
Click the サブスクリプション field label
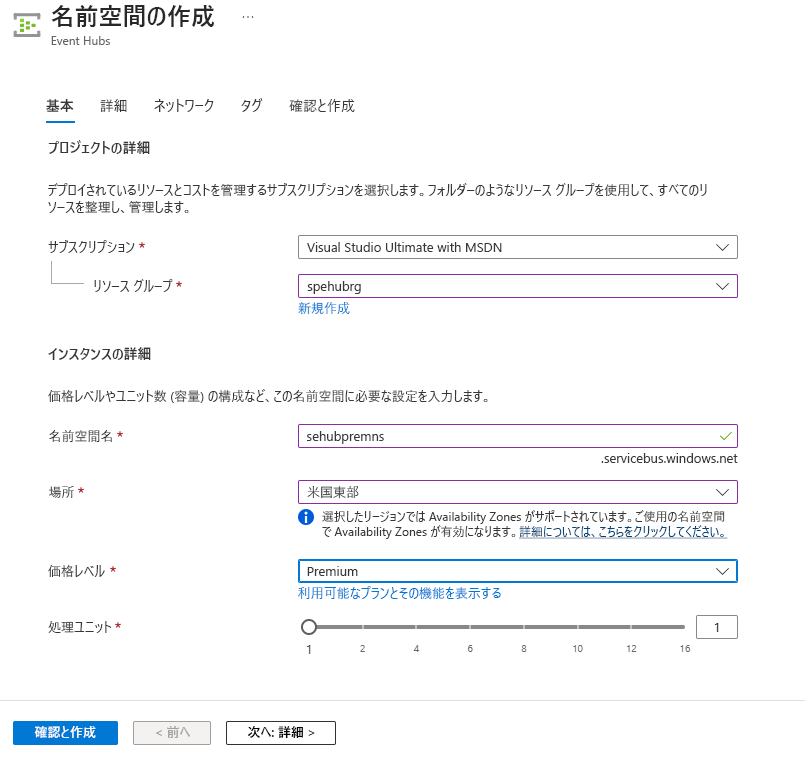click(x=91, y=247)
